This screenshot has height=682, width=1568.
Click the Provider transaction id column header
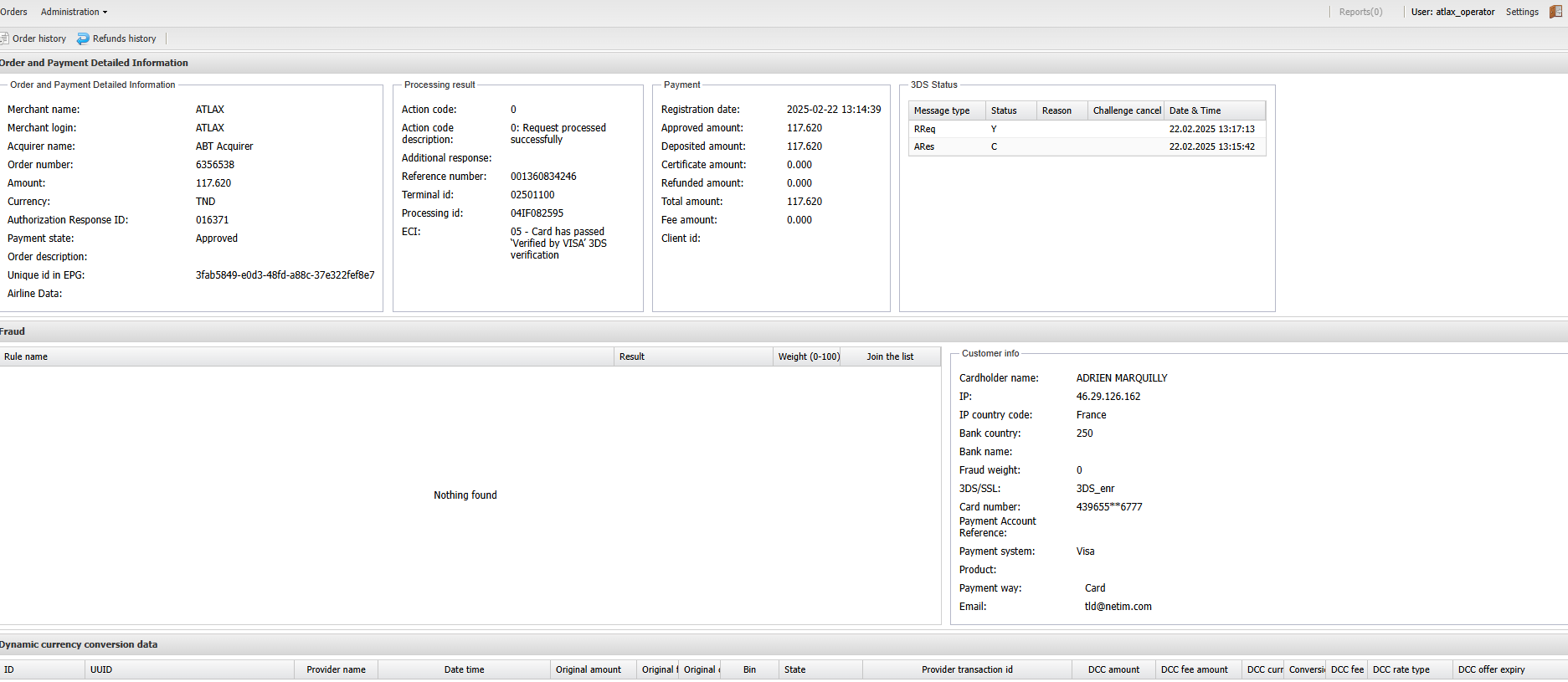(x=967, y=669)
